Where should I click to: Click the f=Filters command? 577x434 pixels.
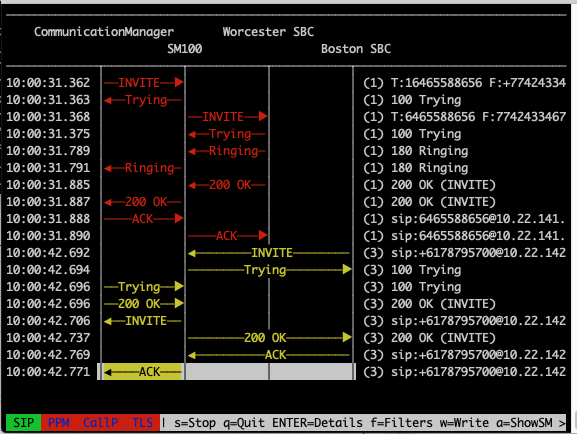[401, 423]
